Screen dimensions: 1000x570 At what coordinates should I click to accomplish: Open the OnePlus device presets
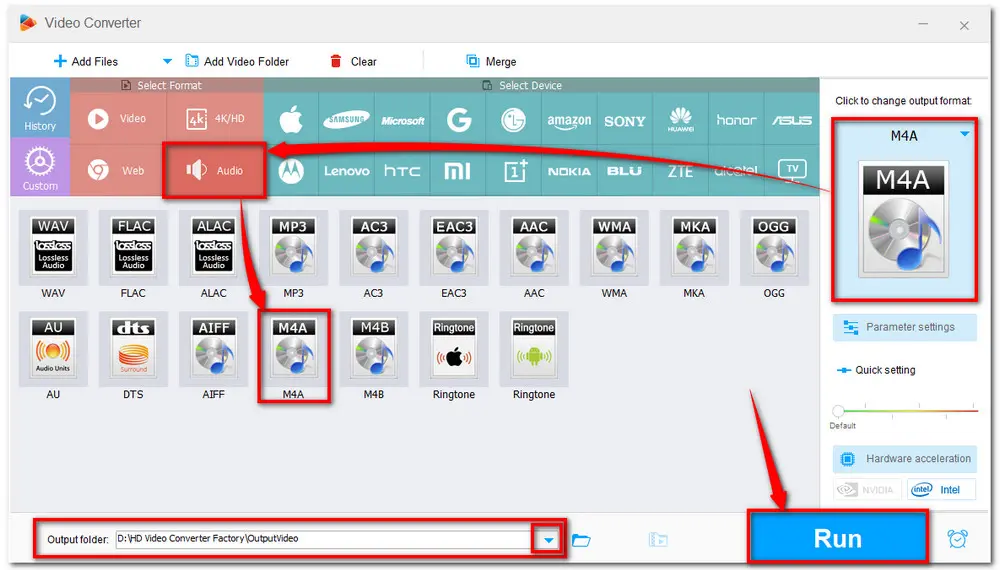513,171
